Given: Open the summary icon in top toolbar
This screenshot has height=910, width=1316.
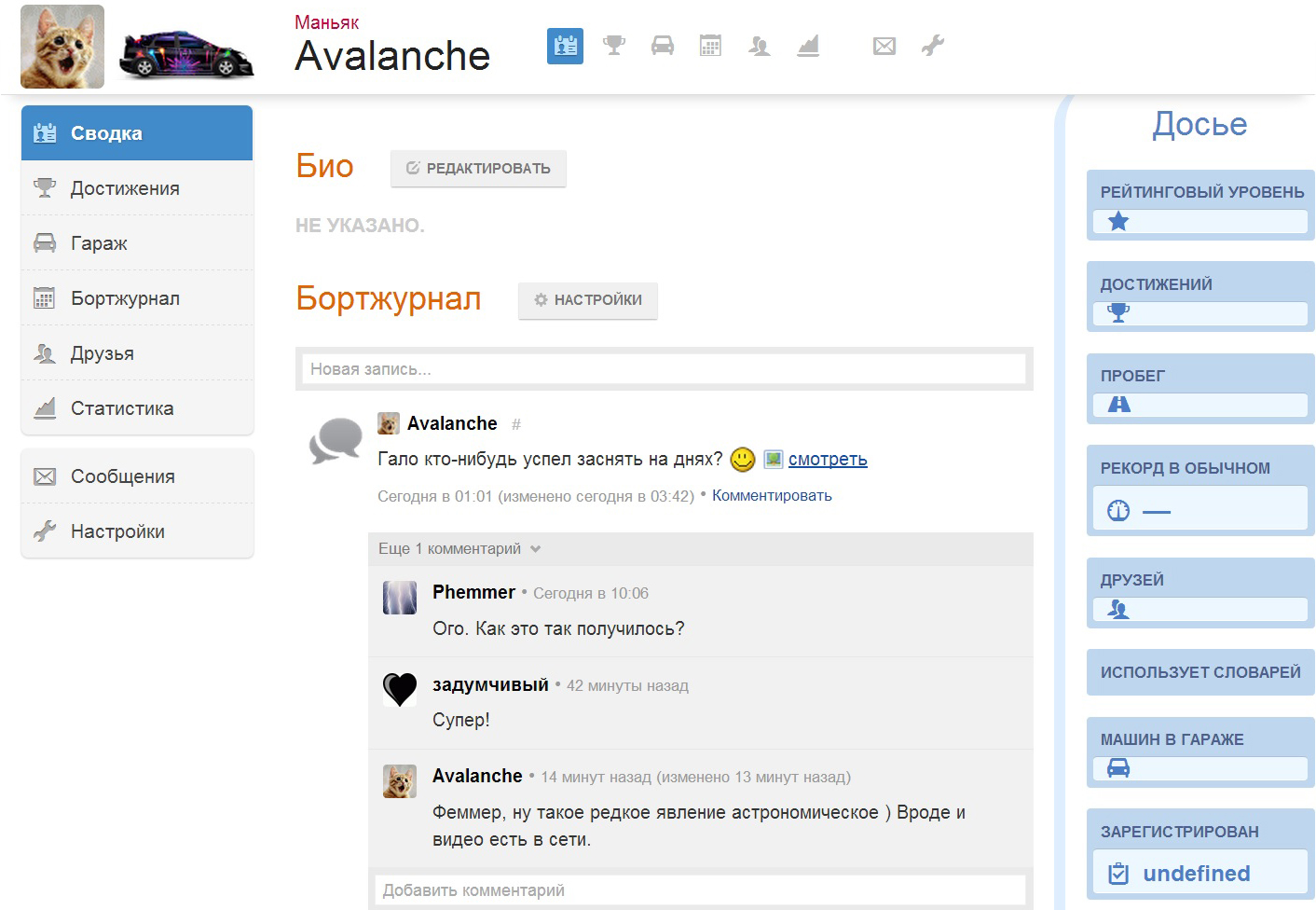Looking at the screenshot, I should coord(565,46).
